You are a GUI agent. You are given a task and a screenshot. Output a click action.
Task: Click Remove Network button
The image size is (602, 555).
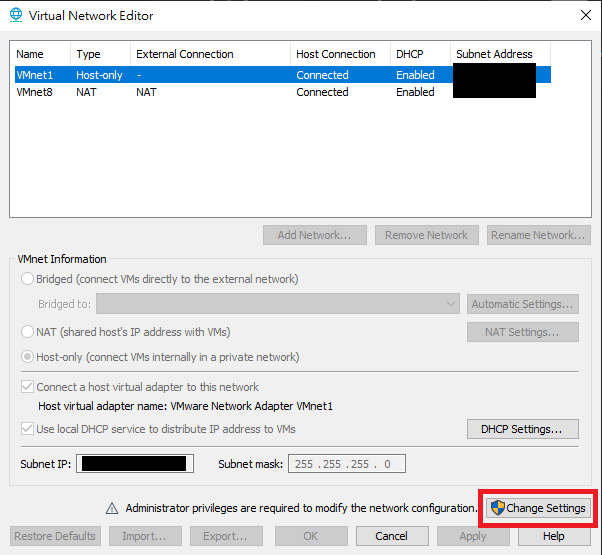pyautogui.click(x=427, y=235)
